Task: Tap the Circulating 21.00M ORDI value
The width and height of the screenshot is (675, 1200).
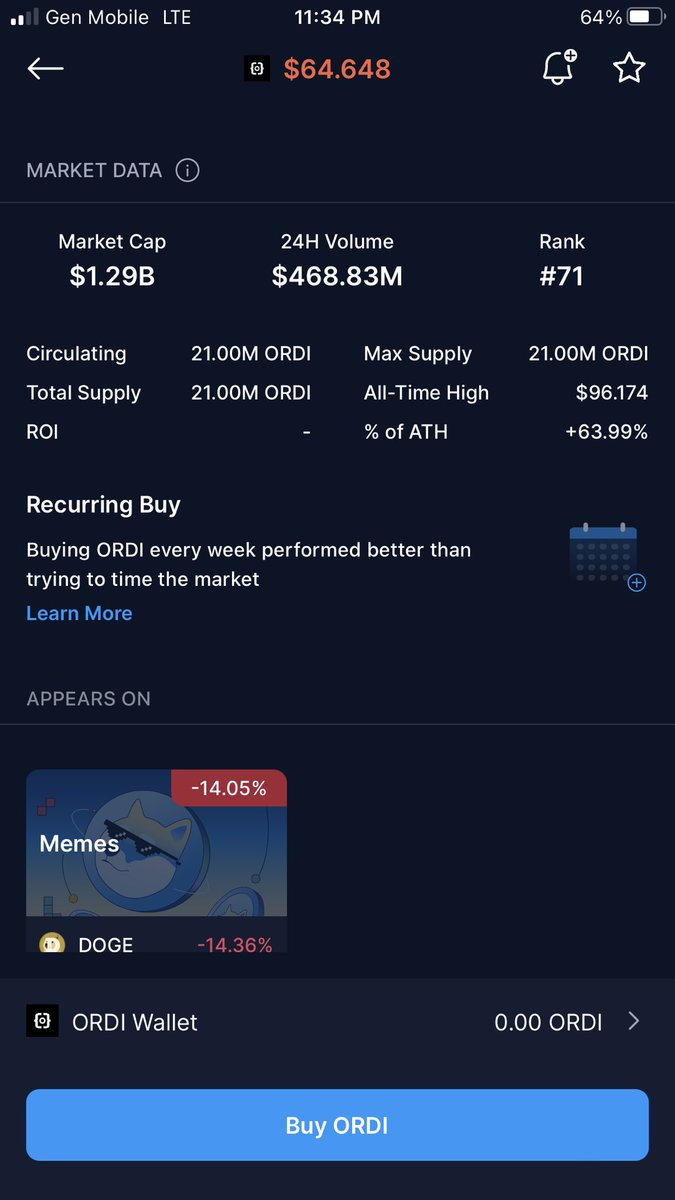Action: pyautogui.click(x=251, y=353)
